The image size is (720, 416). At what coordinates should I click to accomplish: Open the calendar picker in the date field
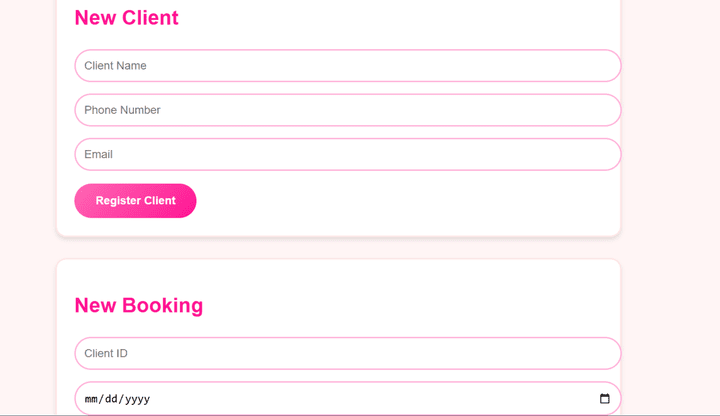(x=604, y=399)
